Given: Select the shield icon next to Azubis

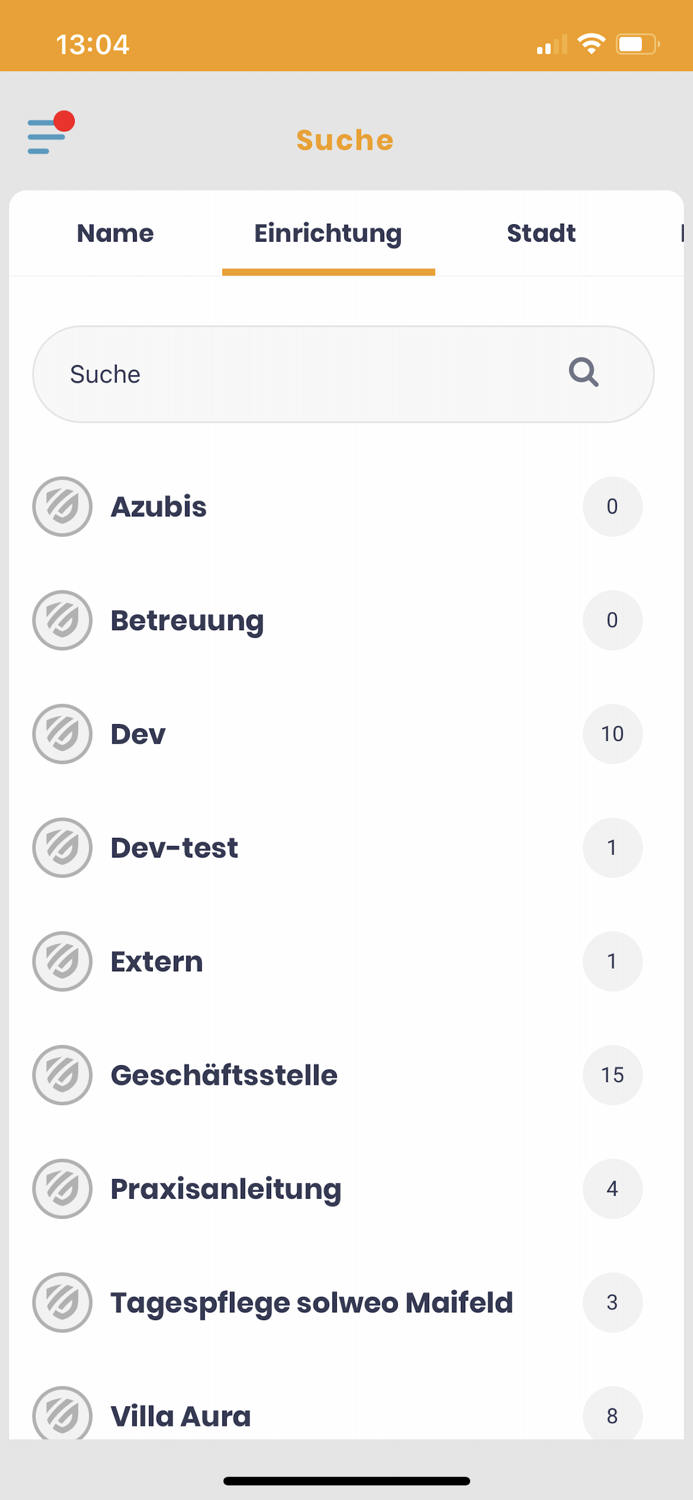Looking at the screenshot, I should pyautogui.click(x=62, y=507).
